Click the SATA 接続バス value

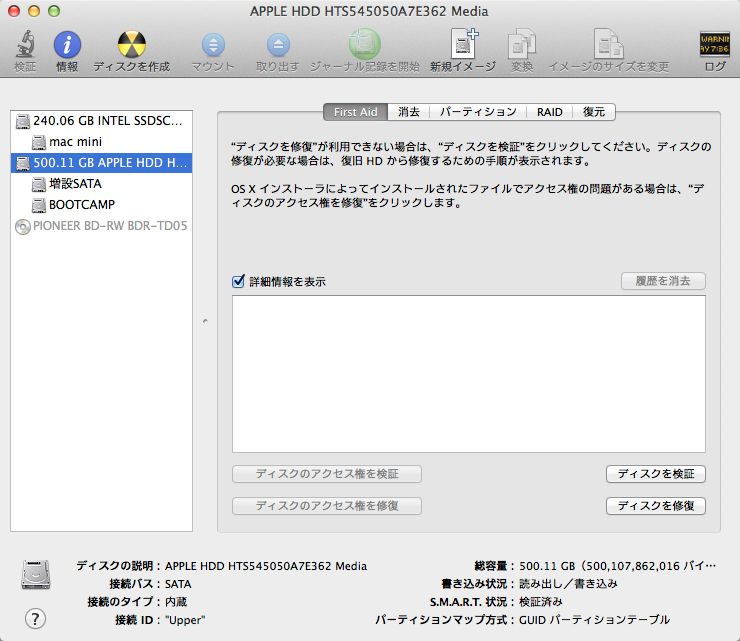178,584
